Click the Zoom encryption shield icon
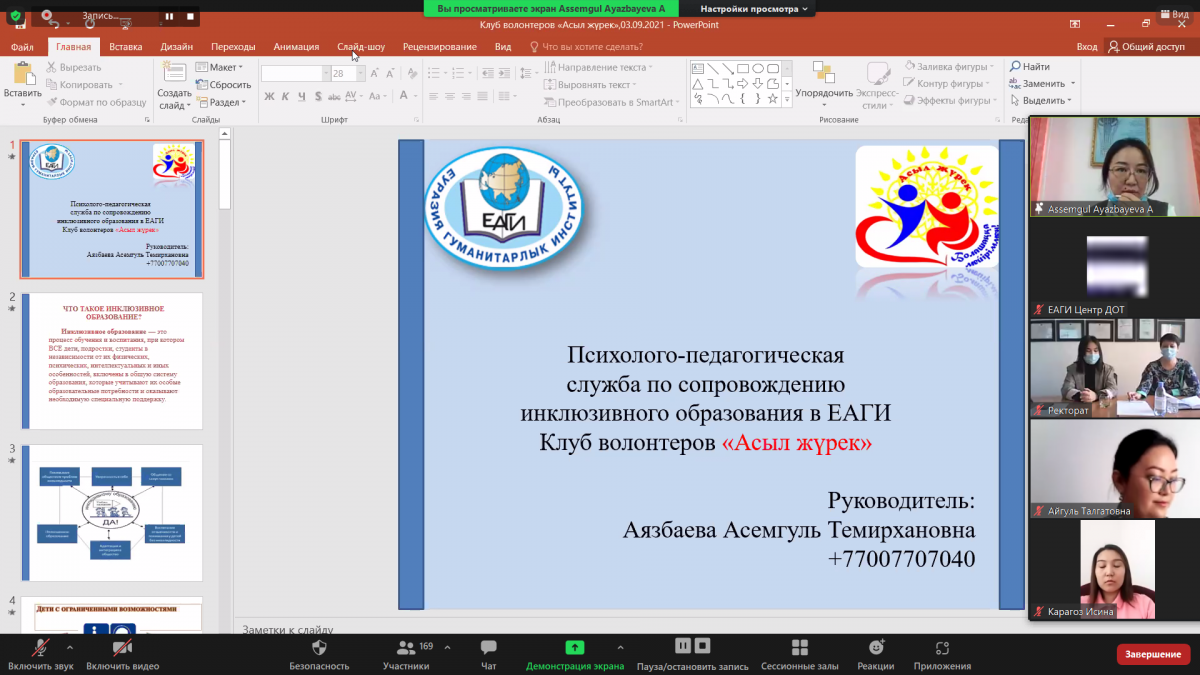The width and height of the screenshot is (1200, 675). [15, 16]
